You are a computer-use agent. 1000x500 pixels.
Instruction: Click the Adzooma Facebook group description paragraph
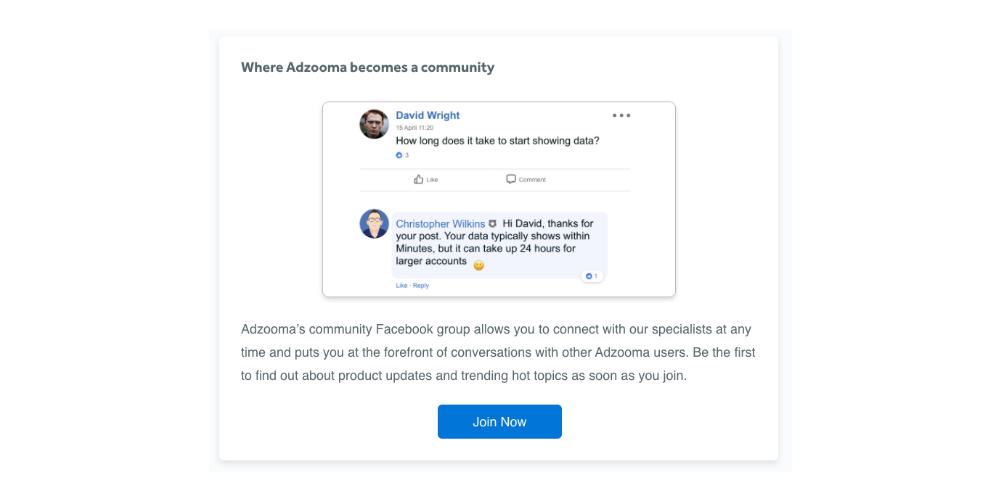coord(497,353)
